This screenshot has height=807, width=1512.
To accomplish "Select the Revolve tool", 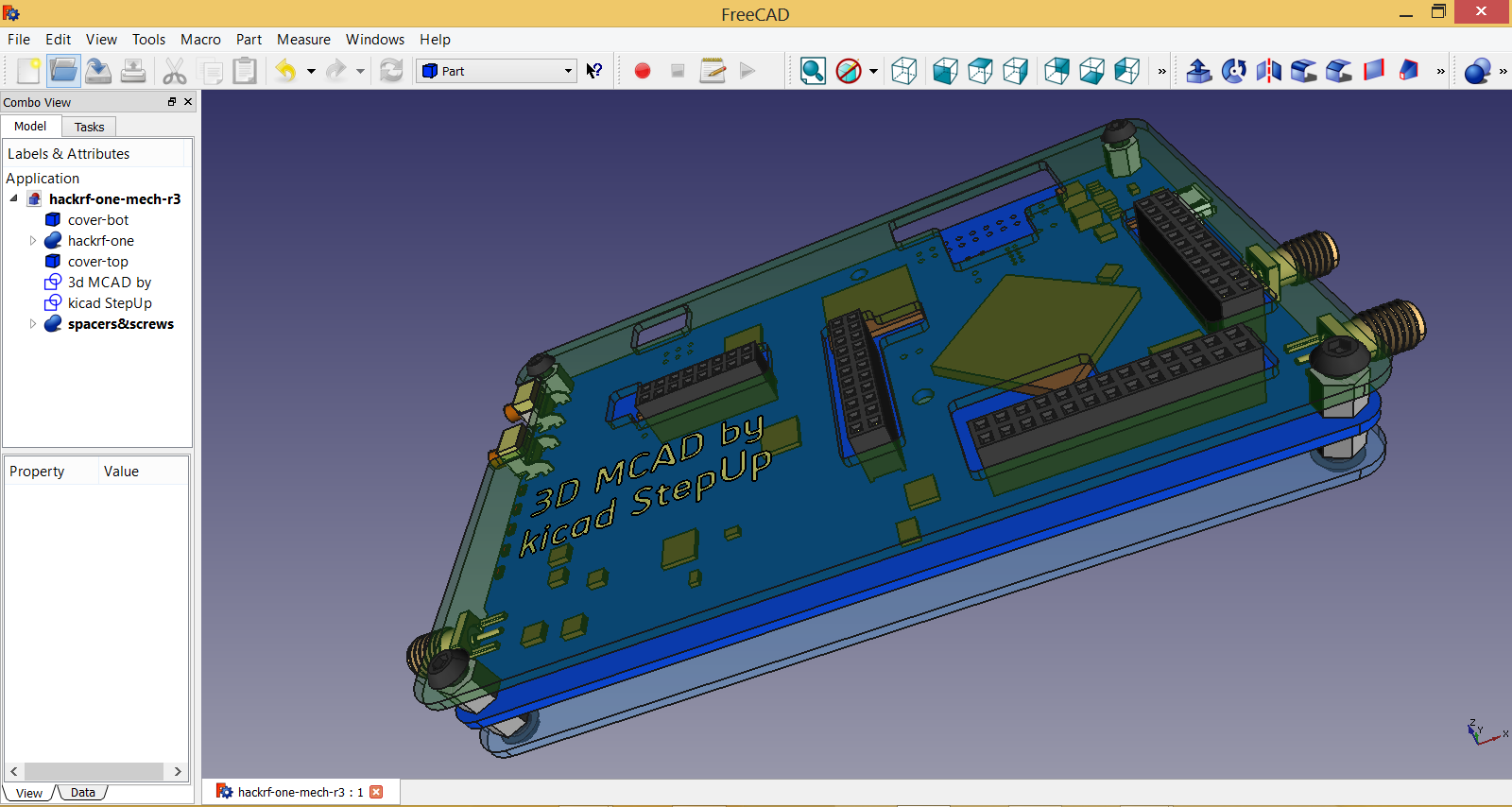I will (x=1233, y=71).
